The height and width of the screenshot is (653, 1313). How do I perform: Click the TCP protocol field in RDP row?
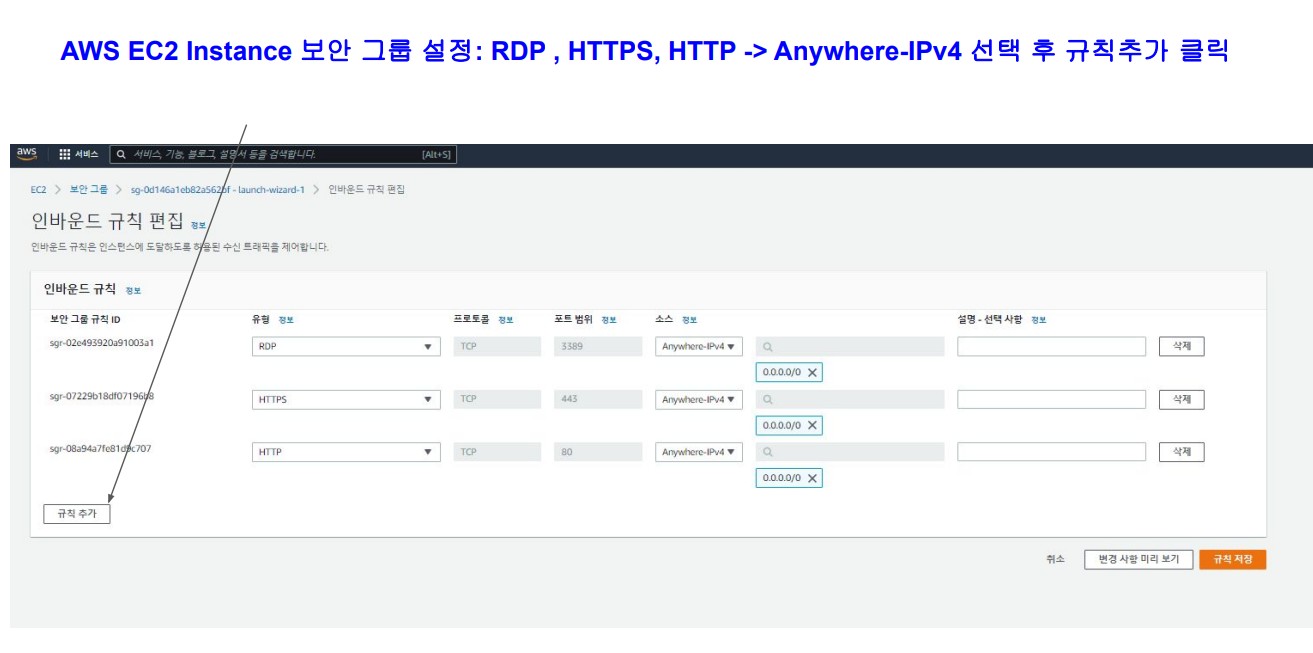[497, 346]
